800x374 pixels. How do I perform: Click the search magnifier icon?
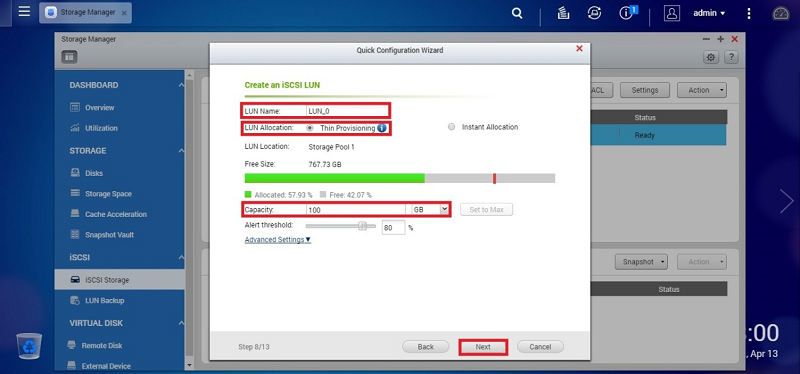click(x=517, y=14)
